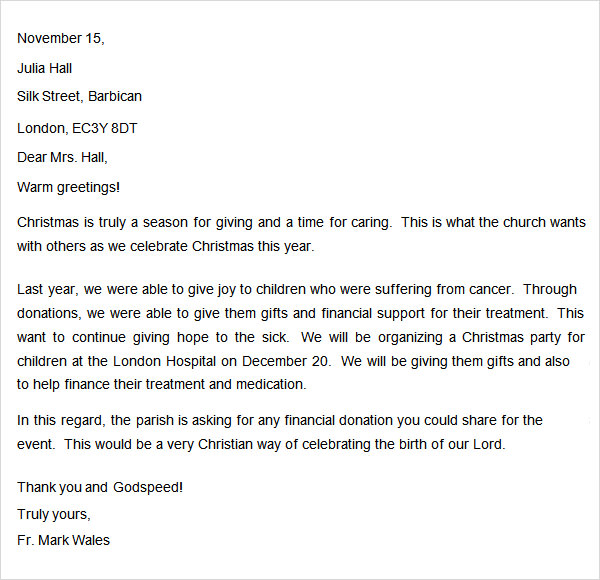This screenshot has height=580, width=600.
Task: Click the line starting 'Christmas is truly a season'
Action: pyautogui.click(x=300, y=222)
